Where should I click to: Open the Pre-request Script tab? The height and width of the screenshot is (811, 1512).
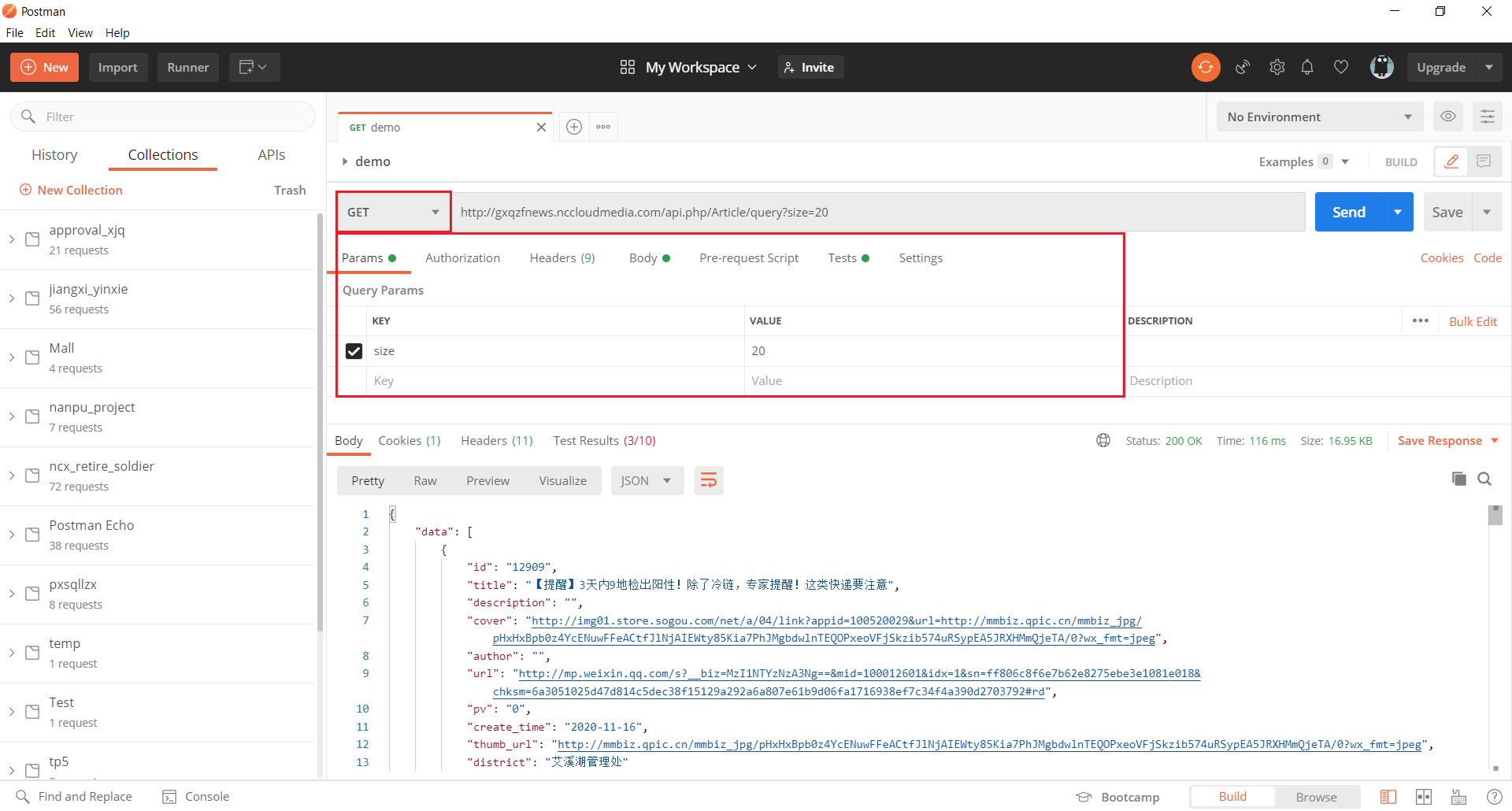(x=749, y=258)
